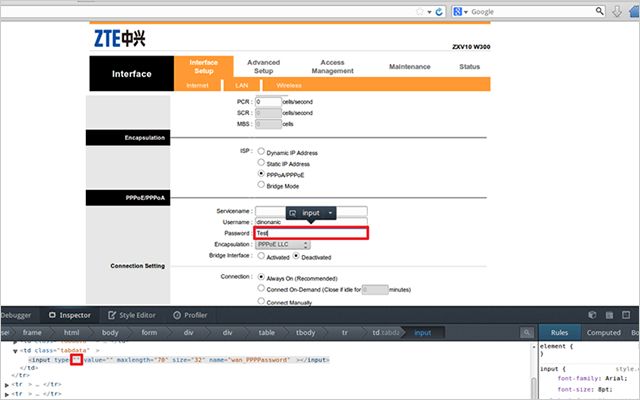The height and width of the screenshot is (400, 640).
Task: Set Bridge Interface to Deactivated
Action: (x=296, y=256)
